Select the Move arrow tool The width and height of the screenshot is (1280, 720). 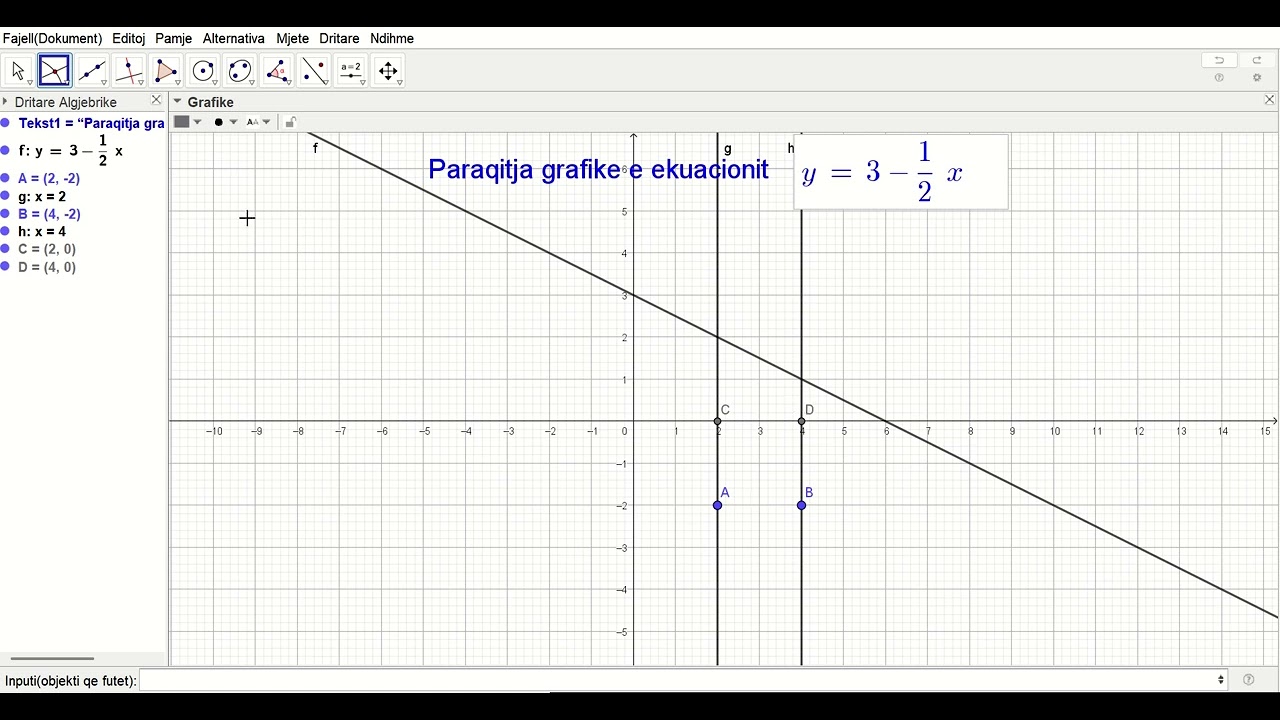[x=17, y=70]
